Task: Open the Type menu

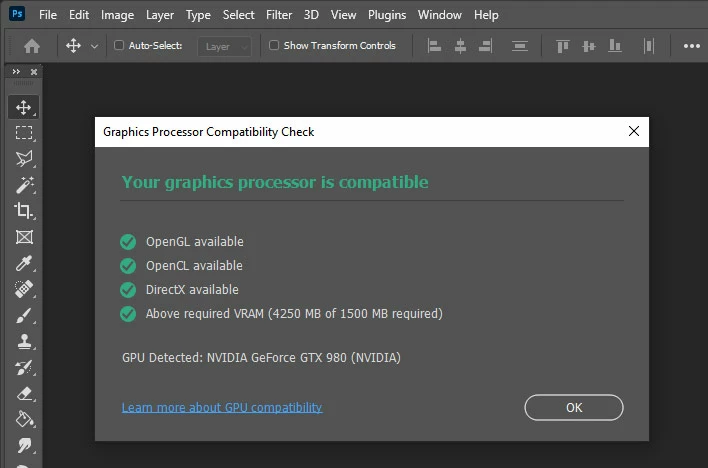Action: 198,15
